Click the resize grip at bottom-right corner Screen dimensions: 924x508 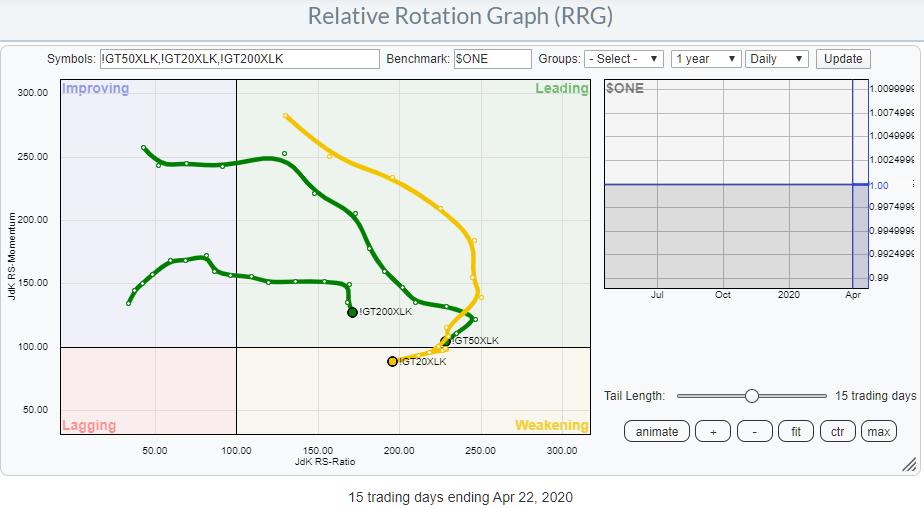pyautogui.click(x=909, y=464)
